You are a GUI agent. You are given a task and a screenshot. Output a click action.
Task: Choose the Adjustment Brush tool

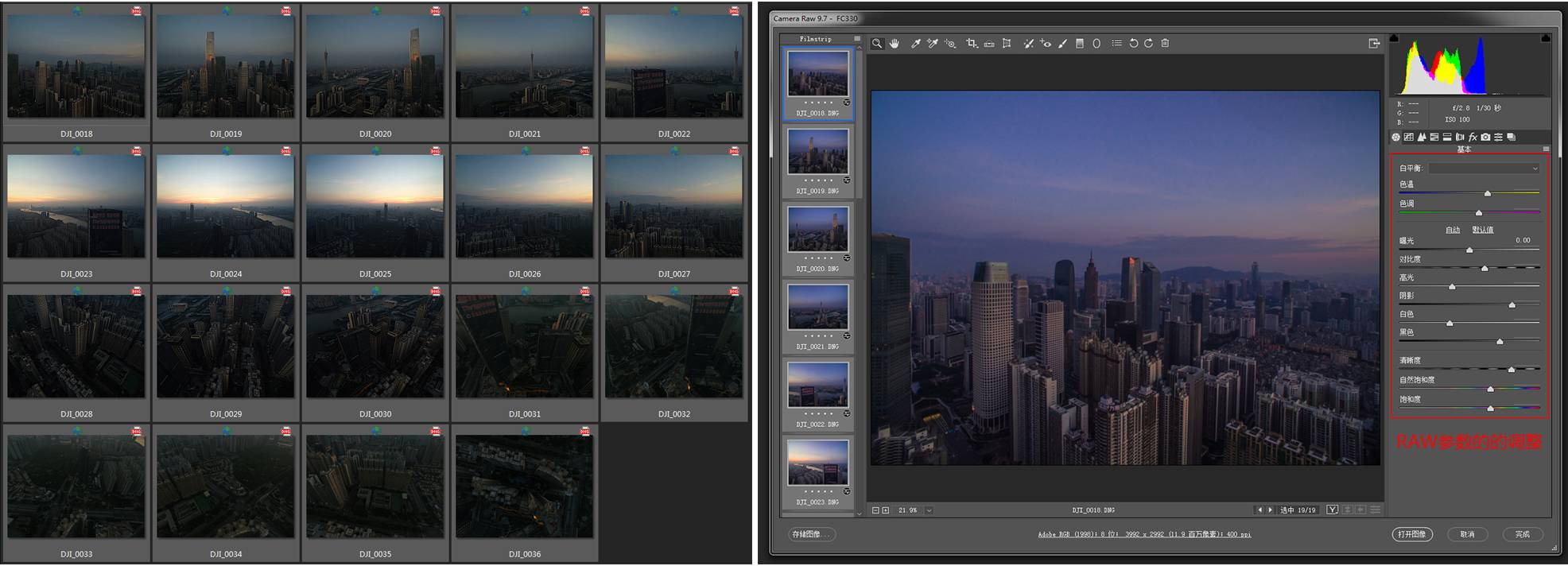coord(1062,44)
